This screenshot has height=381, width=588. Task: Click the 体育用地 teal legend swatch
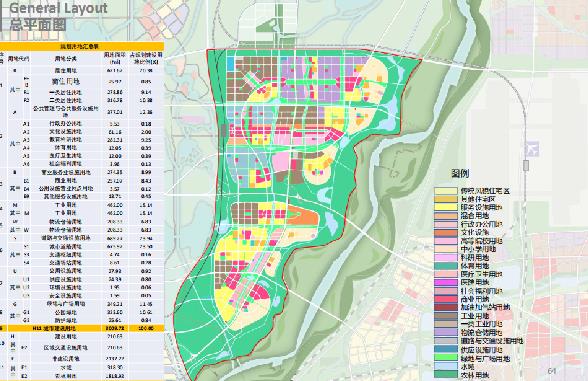[x=446, y=266]
